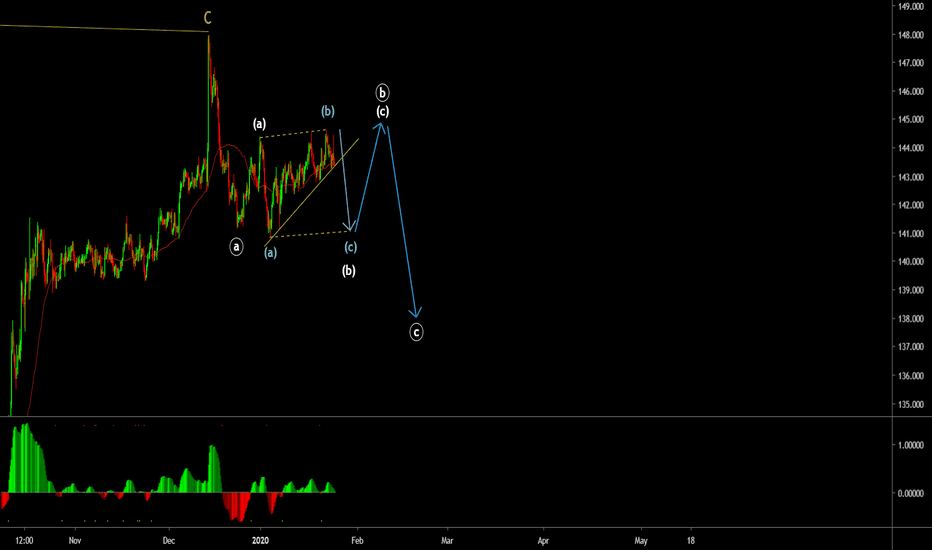Screen dimensions: 932x550
Task: Click the Apr time axis label
Action: [x=543, y=540]
